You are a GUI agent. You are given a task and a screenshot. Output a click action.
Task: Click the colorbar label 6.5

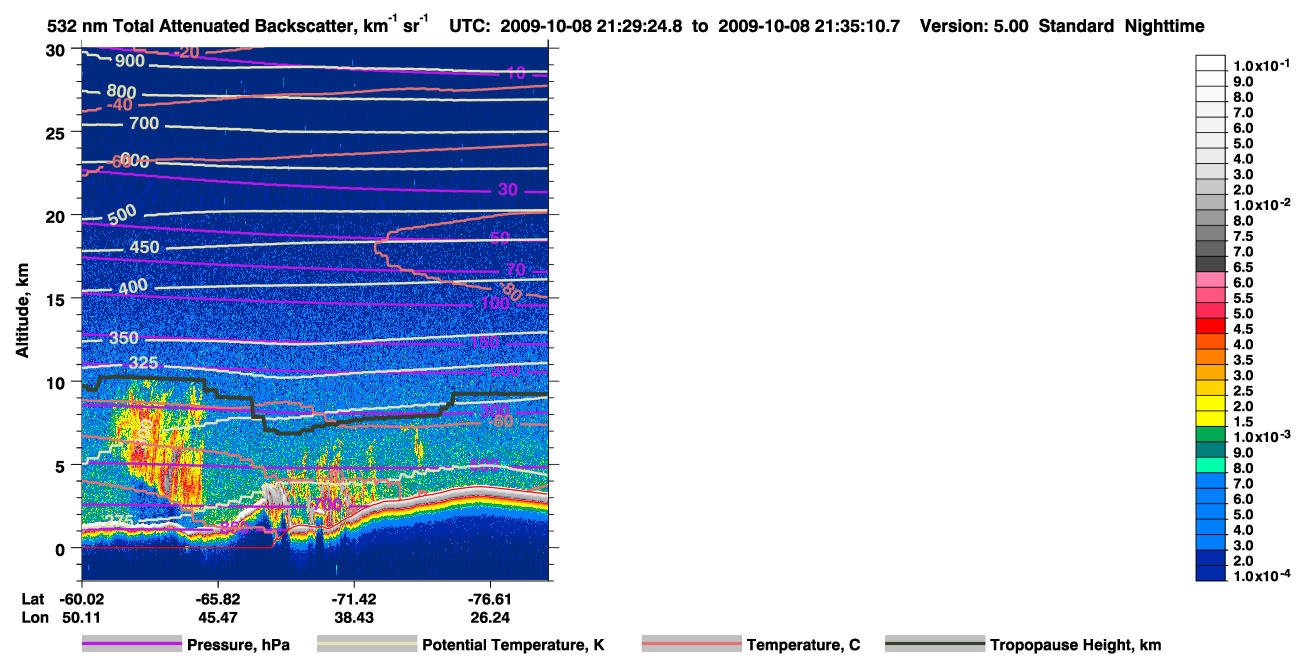click(x=1244, y=267)
